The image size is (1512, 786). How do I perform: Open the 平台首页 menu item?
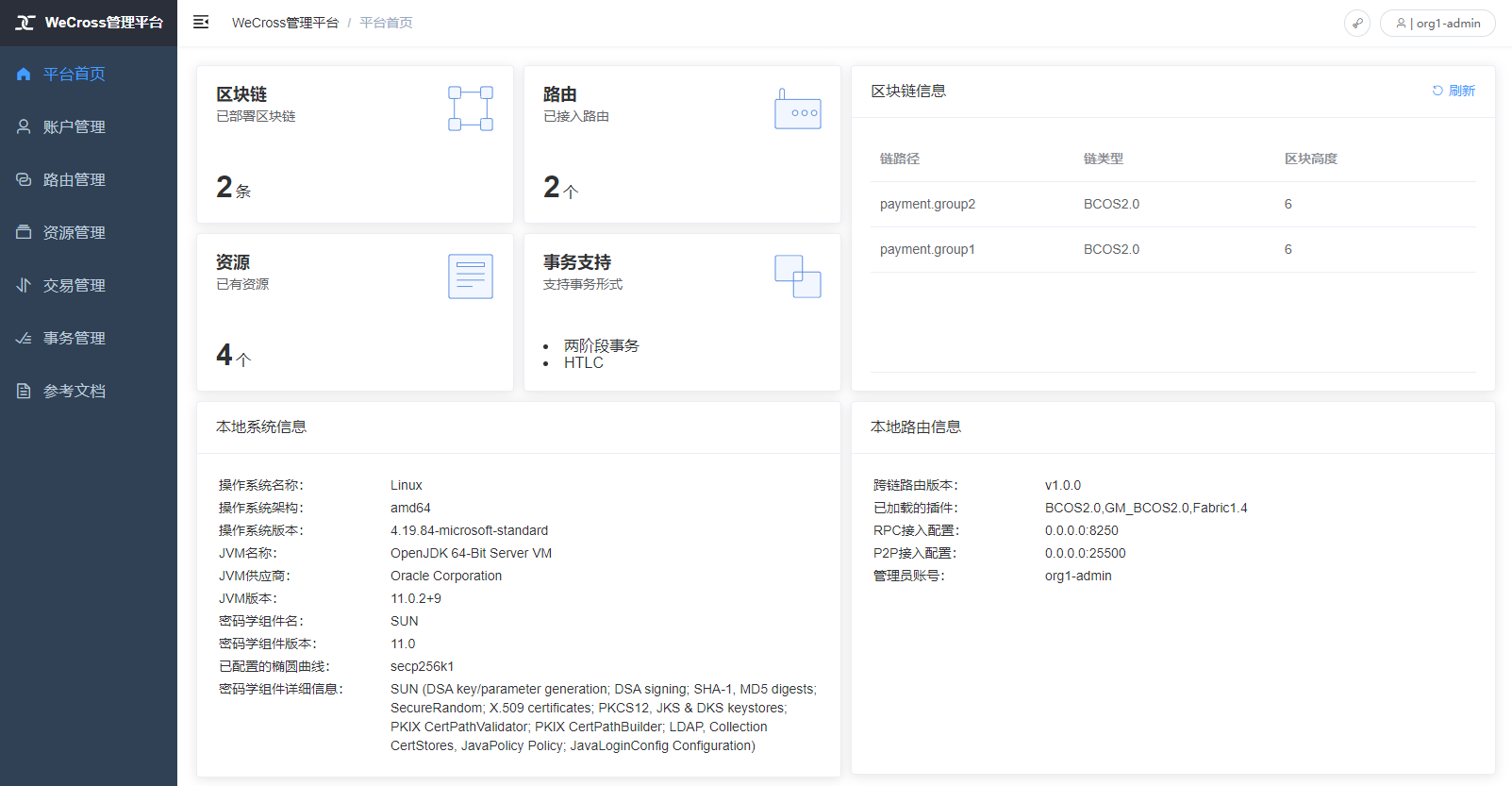89,74
